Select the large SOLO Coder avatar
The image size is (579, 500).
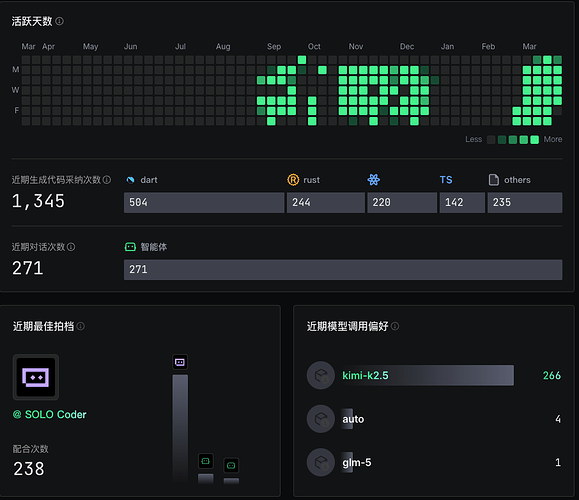coord(36,377)
